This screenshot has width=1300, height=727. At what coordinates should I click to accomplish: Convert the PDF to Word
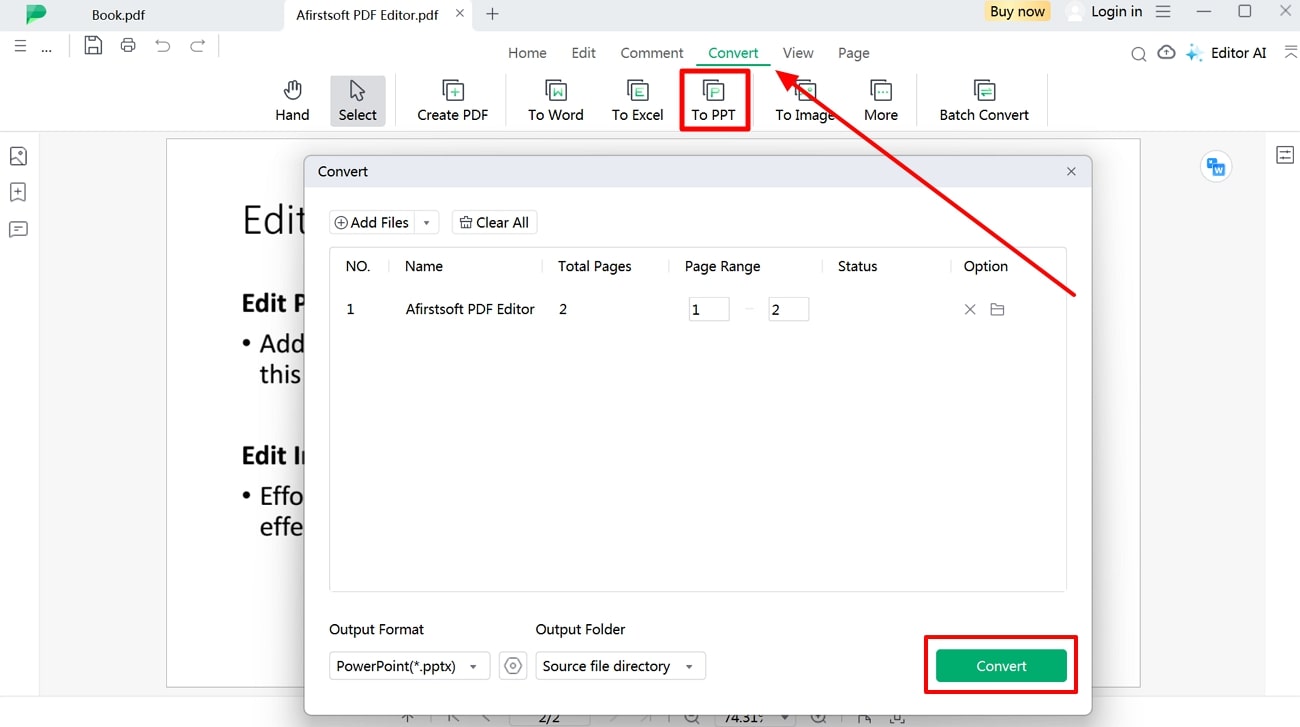[x=556, y=101]
